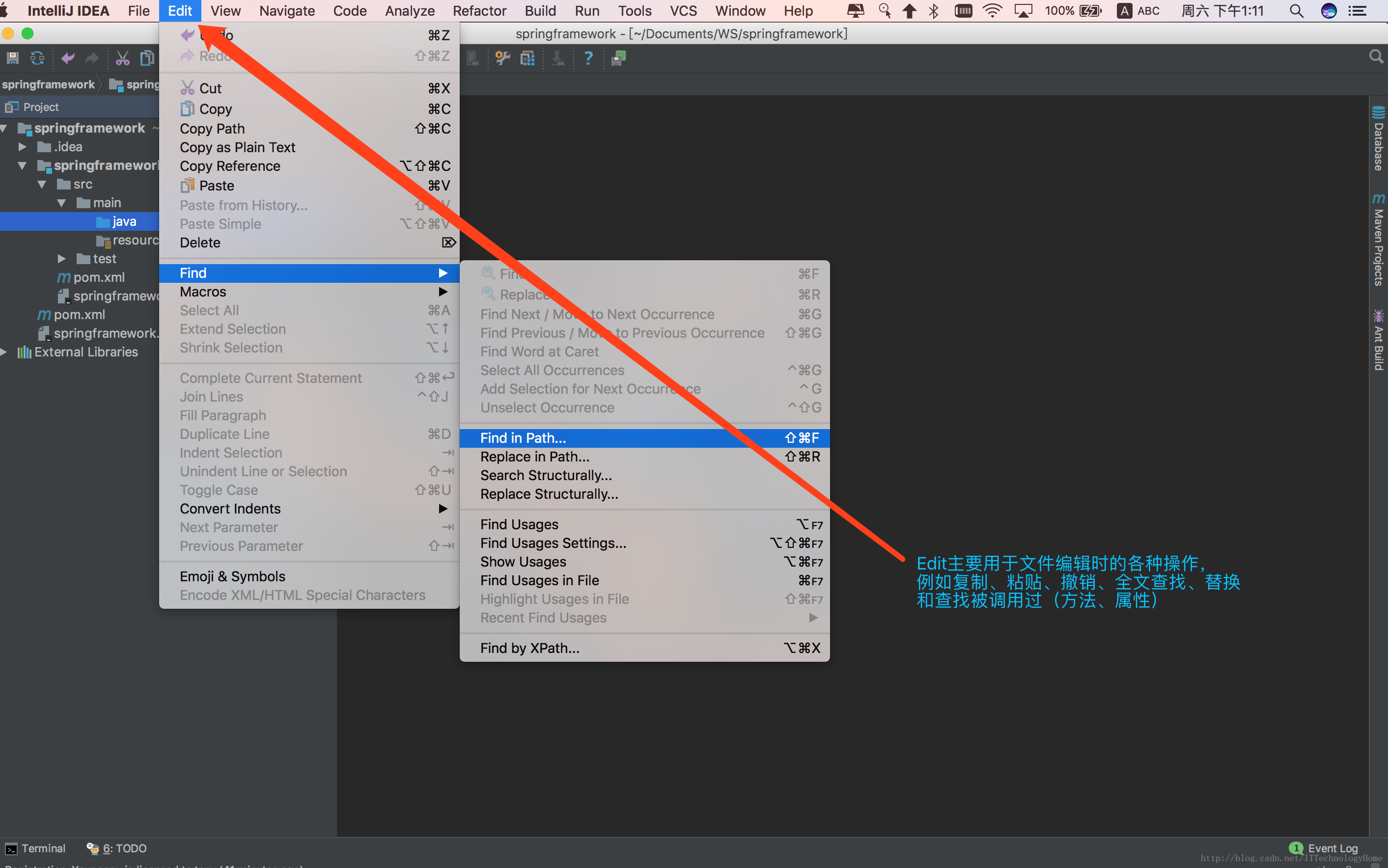
Task: Click the Search Everywhere toolbar icon
Action: click(x=1377, y=57)
